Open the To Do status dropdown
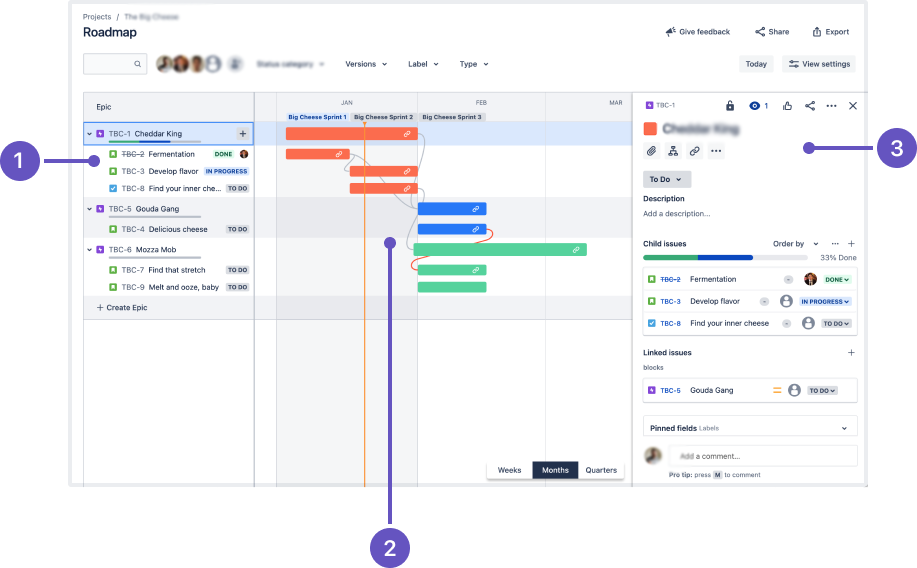This screenshot has width=917, height=568. [667, 180]
